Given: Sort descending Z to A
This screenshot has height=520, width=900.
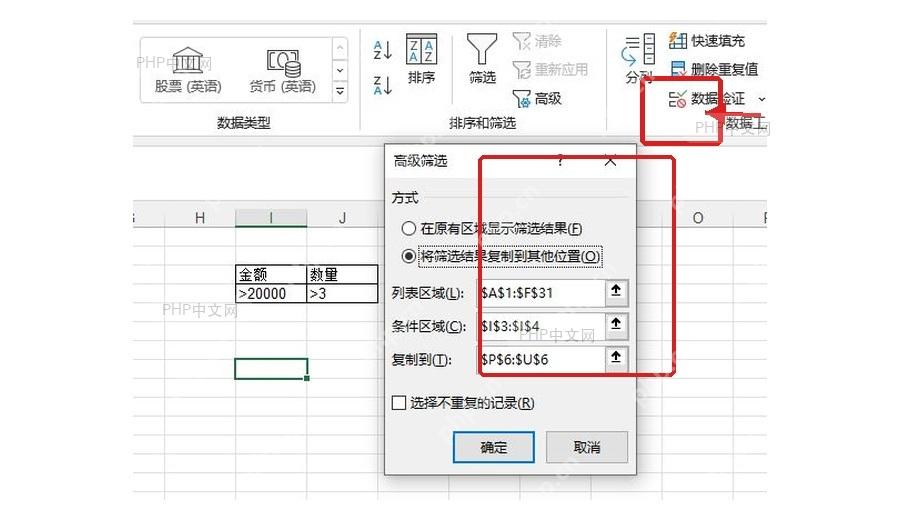Looking at the screenshot, I should [382, 85].
